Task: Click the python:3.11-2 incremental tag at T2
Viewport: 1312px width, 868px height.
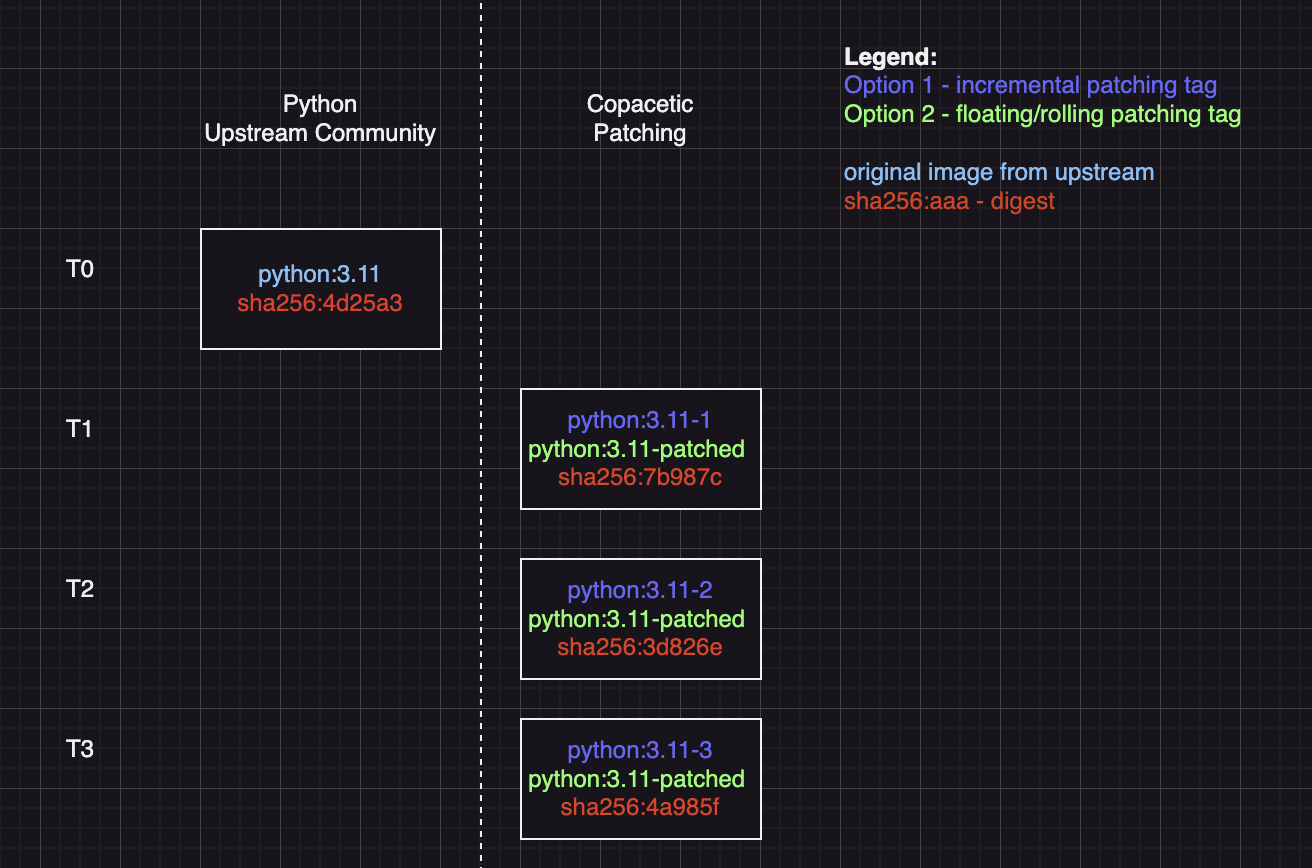Action: (640, 590)
